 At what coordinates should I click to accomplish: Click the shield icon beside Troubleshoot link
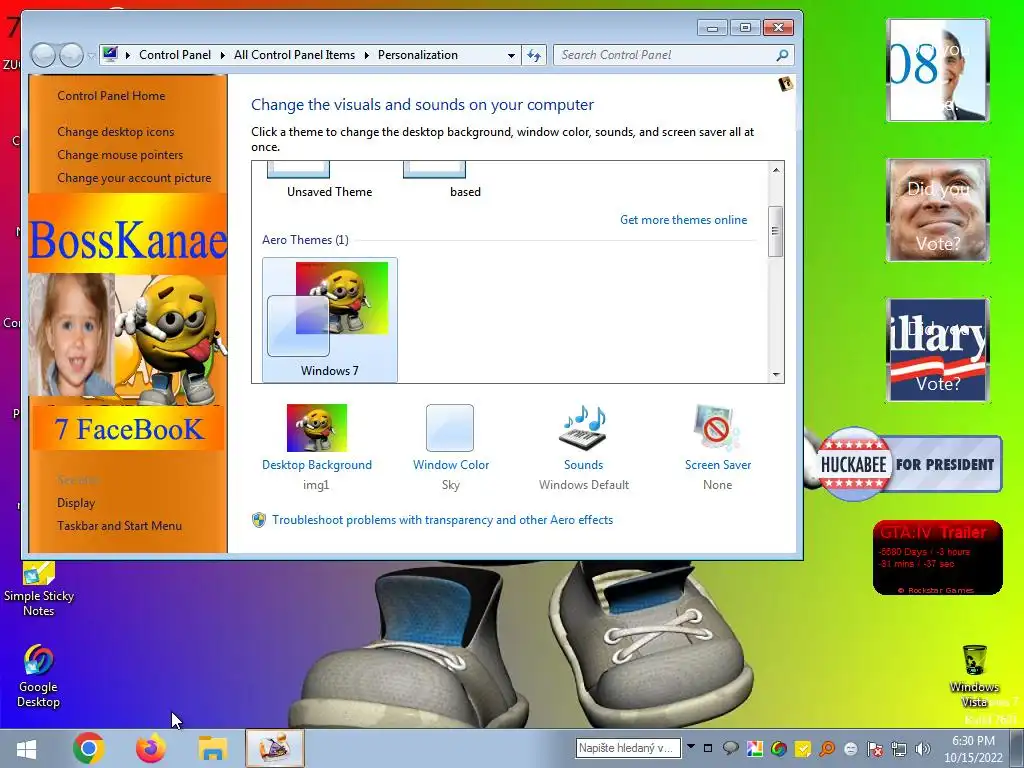259,520
